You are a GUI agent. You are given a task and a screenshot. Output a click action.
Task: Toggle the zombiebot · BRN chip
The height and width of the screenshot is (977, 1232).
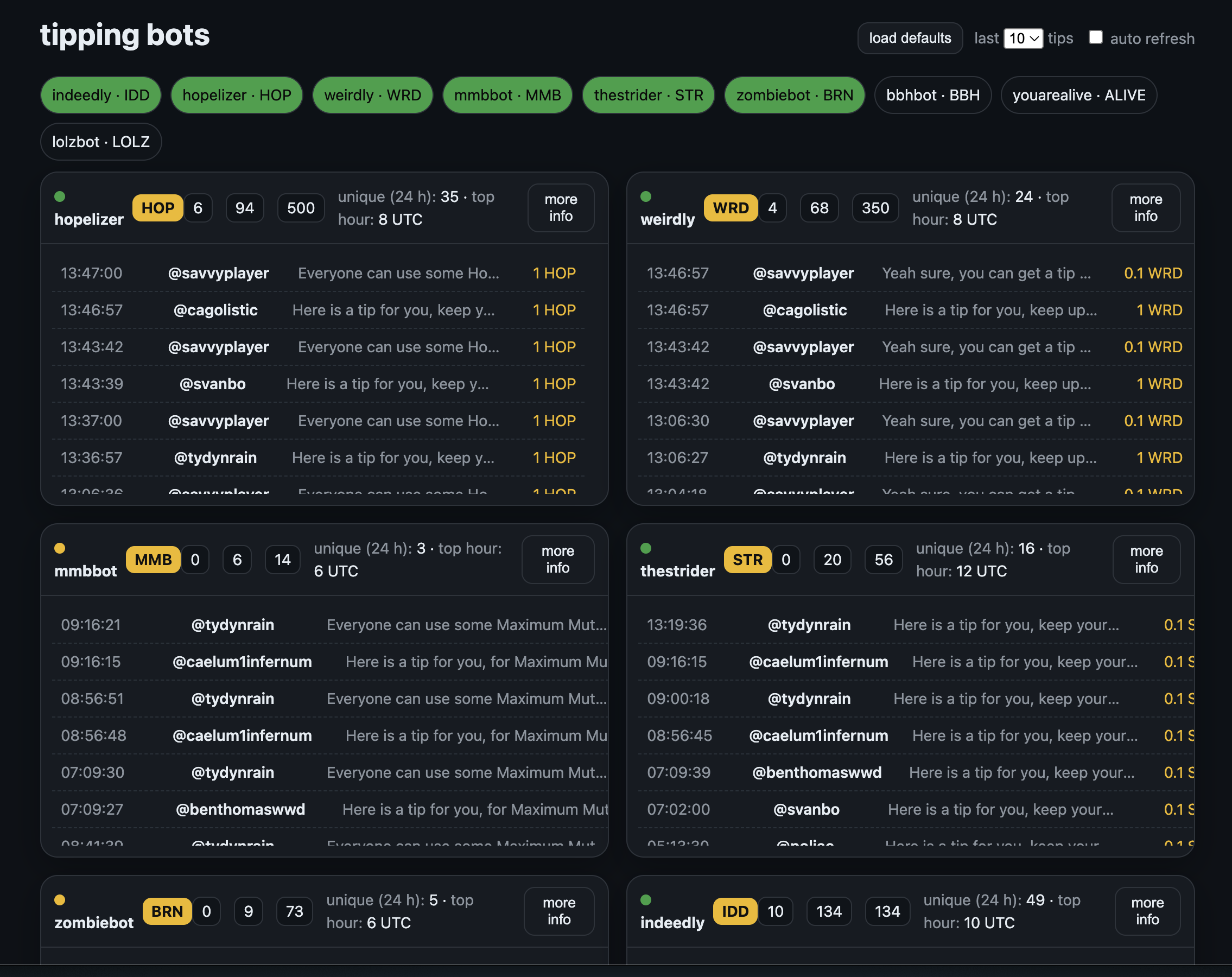coord(793,95)
